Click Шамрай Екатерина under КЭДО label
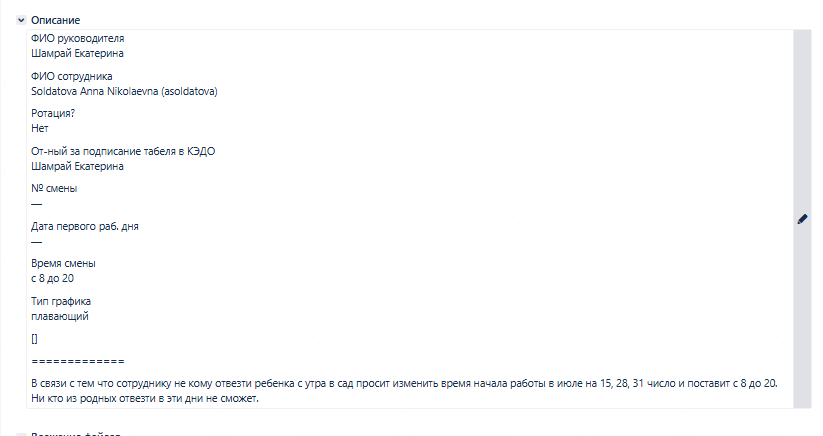Screen dimensions: 823x436 [x=77, y=166]
